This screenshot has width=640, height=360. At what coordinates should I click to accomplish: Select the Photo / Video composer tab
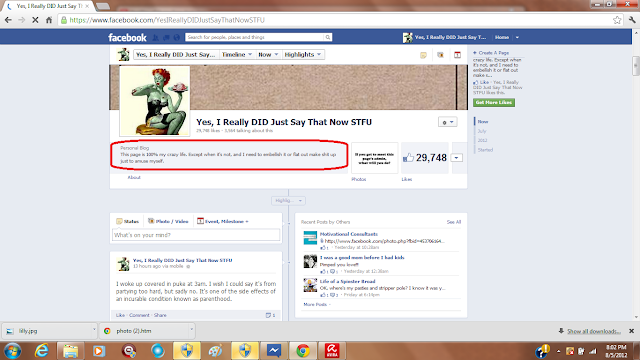tap(168, 221)
